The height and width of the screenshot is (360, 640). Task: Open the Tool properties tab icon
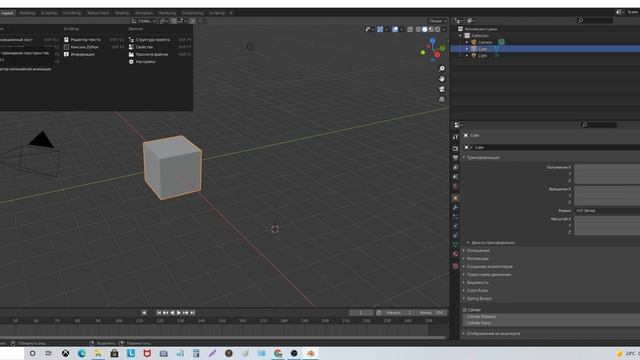coord(456,137)
